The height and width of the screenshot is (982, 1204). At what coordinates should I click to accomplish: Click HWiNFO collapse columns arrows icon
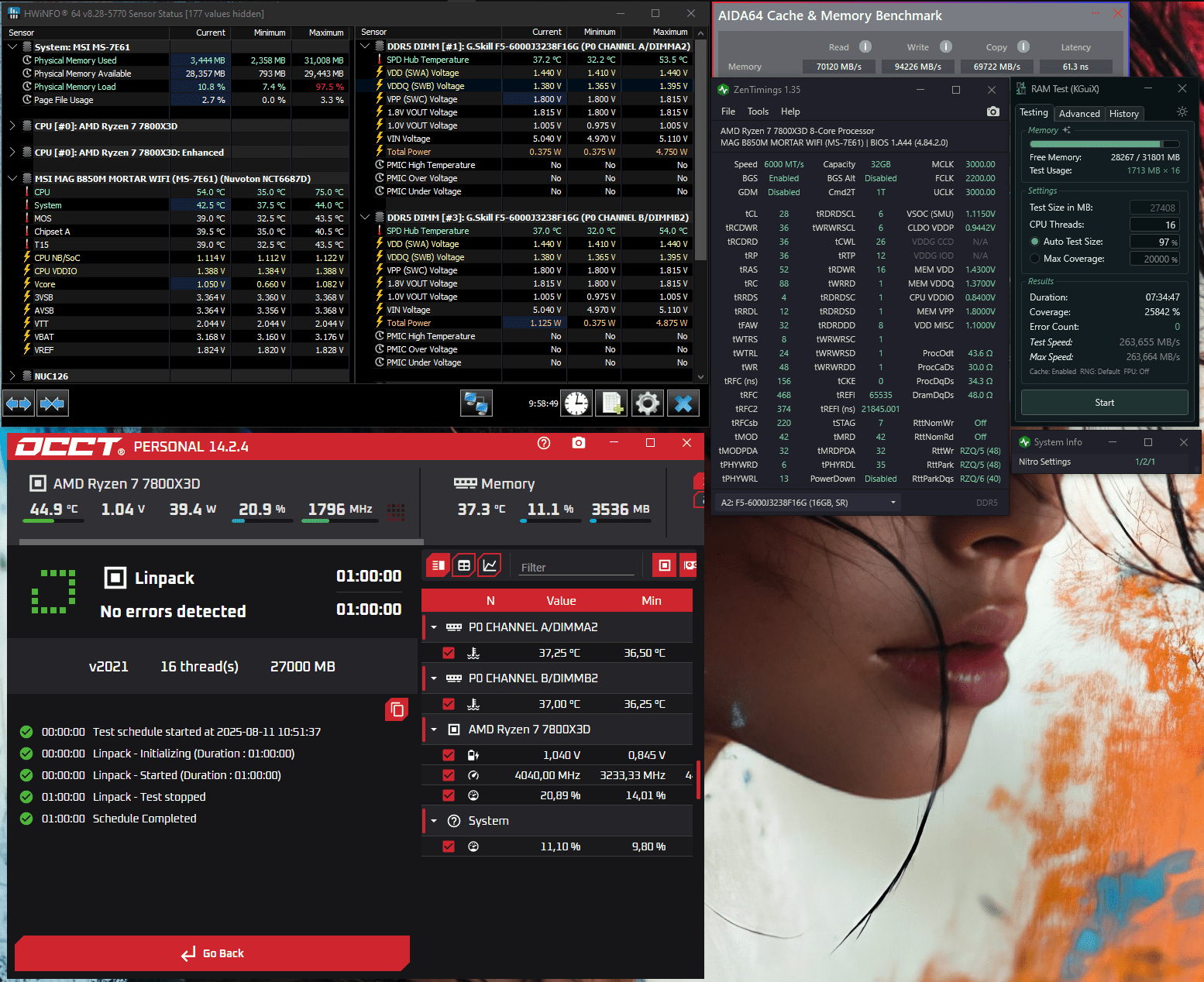pyautogui.click(x=52, y=403)
